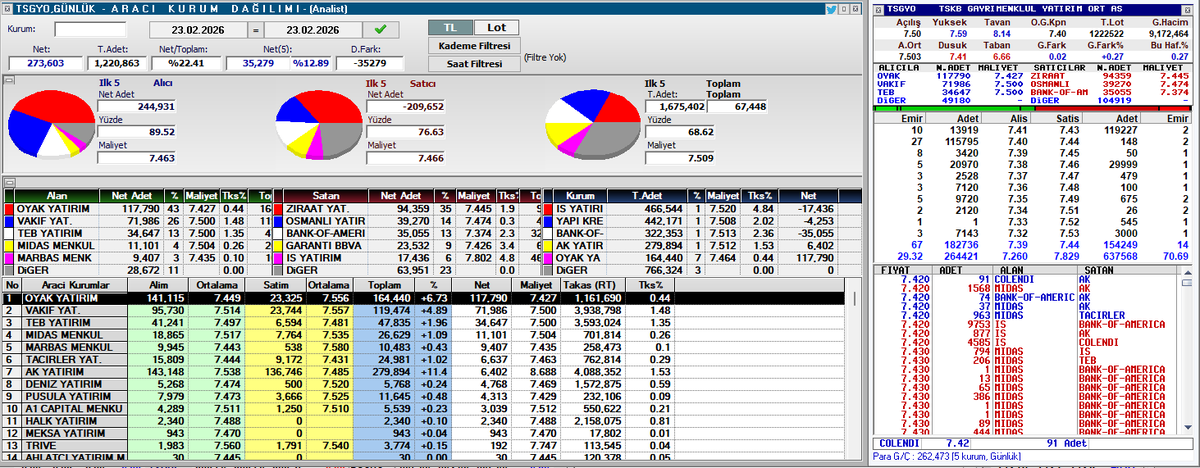Image resolution: width=1200 pixels, height=468 pixels.
Task: Sort by the Alan column header
Action: [x=56, y=196]
